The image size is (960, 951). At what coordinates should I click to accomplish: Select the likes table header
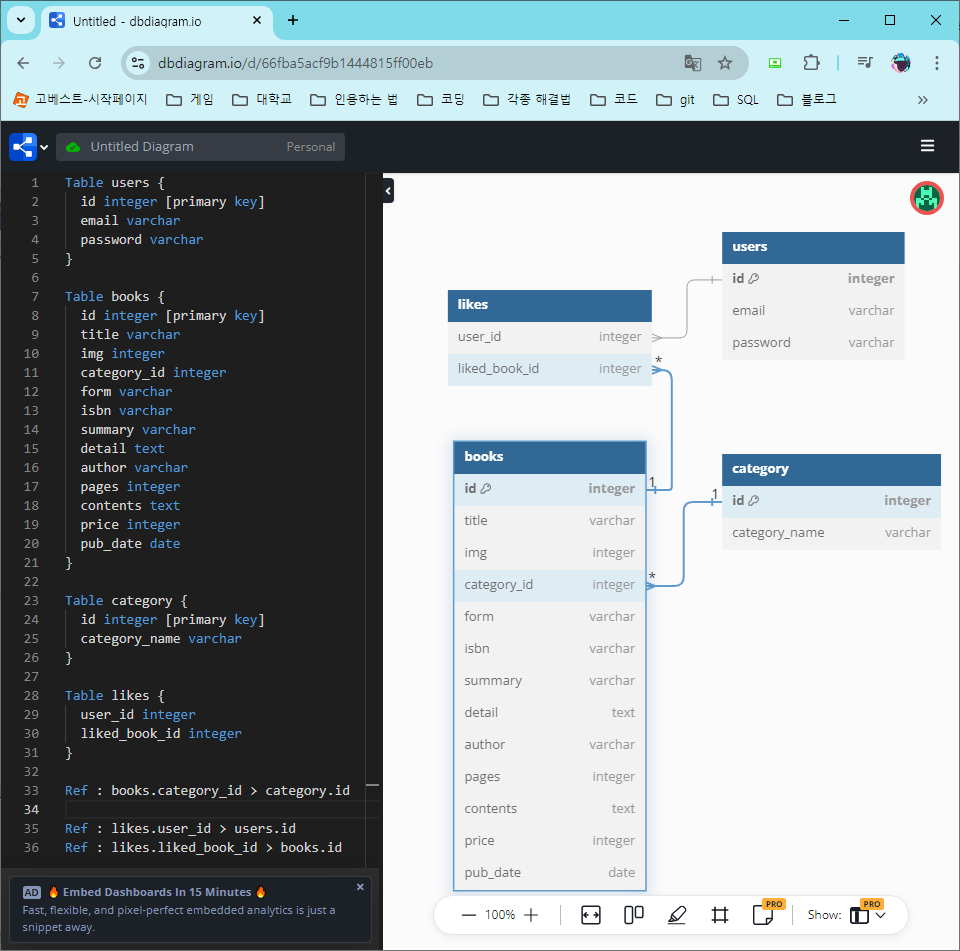[x=549, y=305]
